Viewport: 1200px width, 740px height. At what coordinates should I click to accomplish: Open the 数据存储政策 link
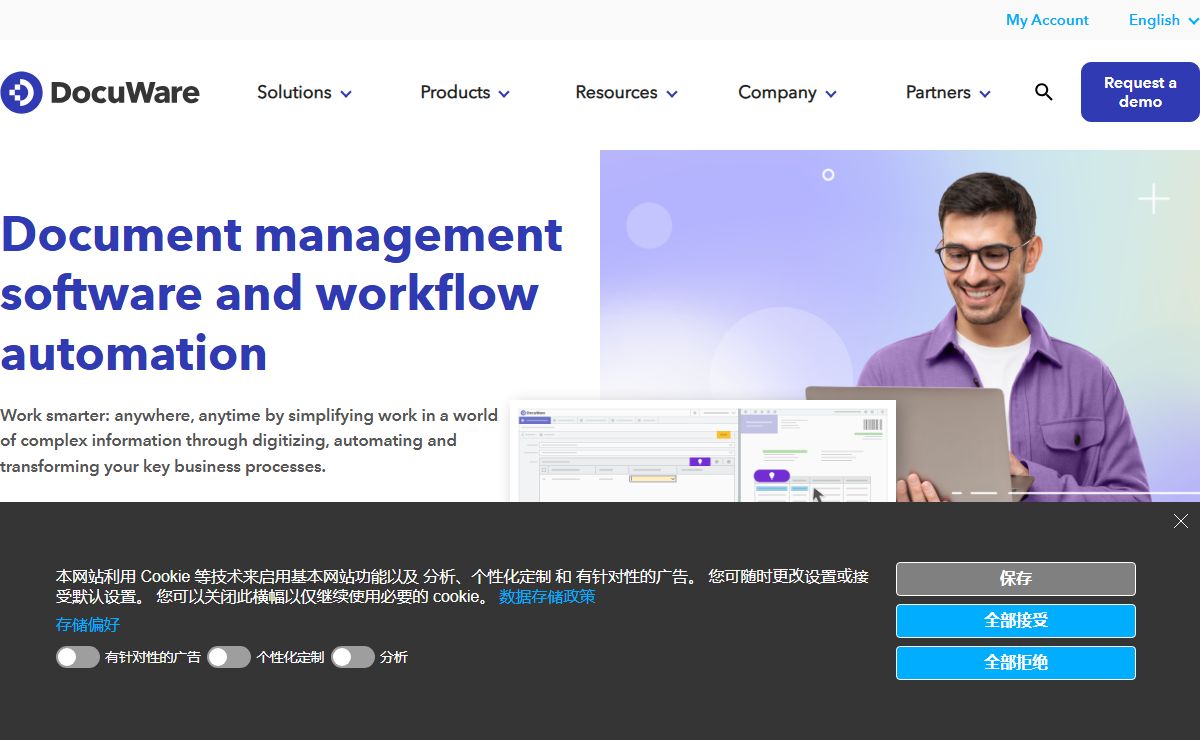pos(547,597)
